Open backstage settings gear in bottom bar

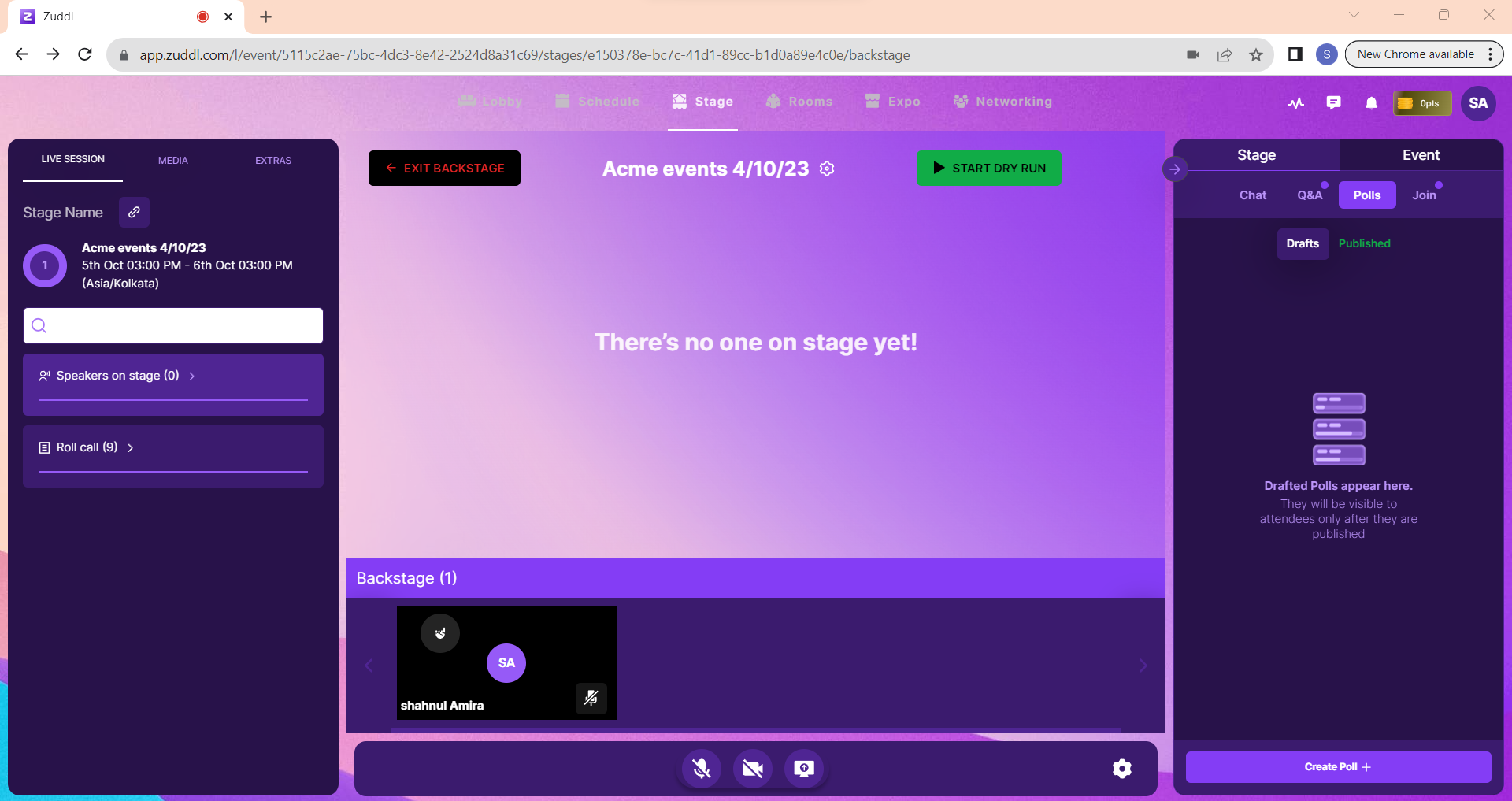[1122, 769]
